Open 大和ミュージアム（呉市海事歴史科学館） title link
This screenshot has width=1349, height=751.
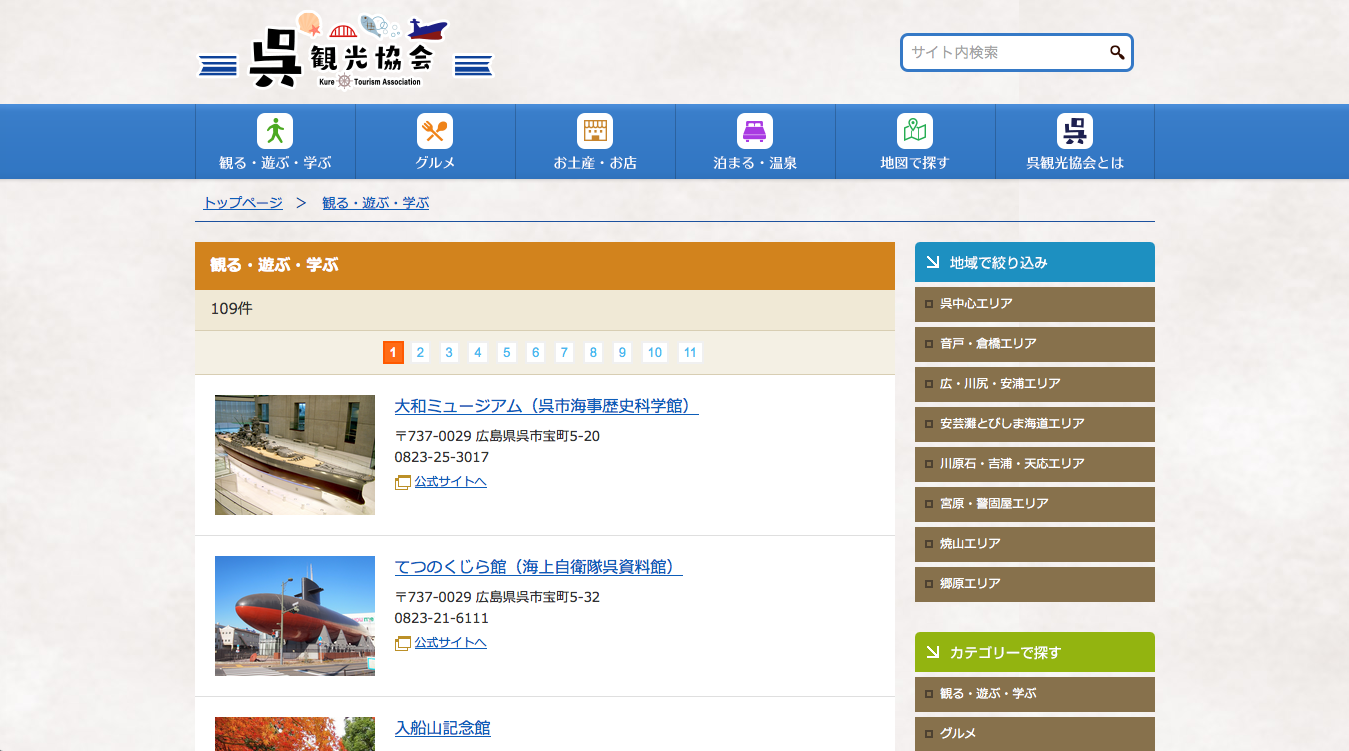point(546,406)
